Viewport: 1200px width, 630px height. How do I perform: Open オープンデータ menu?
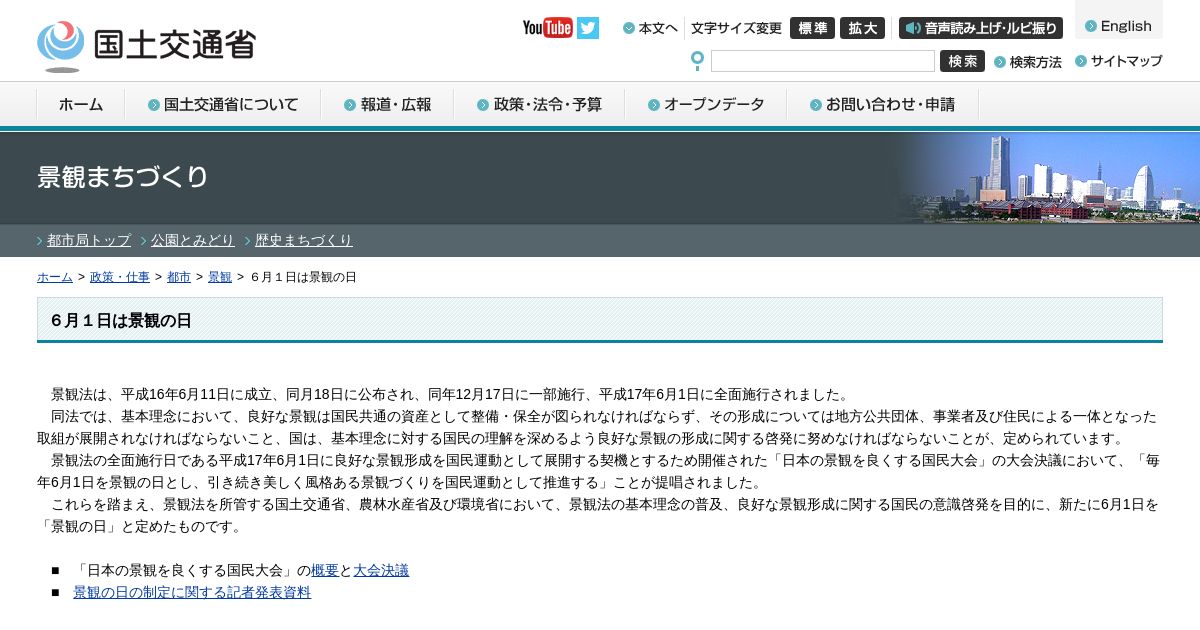coord(706,104)
